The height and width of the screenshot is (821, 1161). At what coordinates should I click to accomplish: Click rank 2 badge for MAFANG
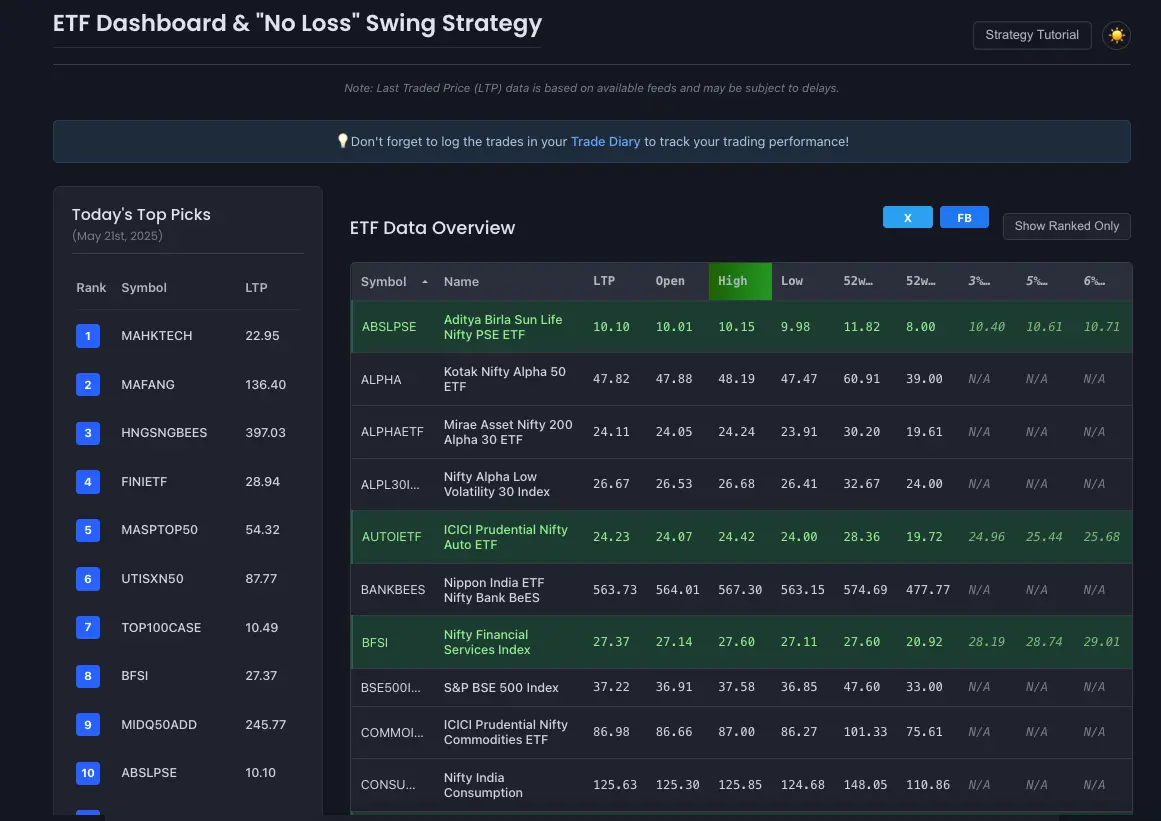[x=87, y=385]
